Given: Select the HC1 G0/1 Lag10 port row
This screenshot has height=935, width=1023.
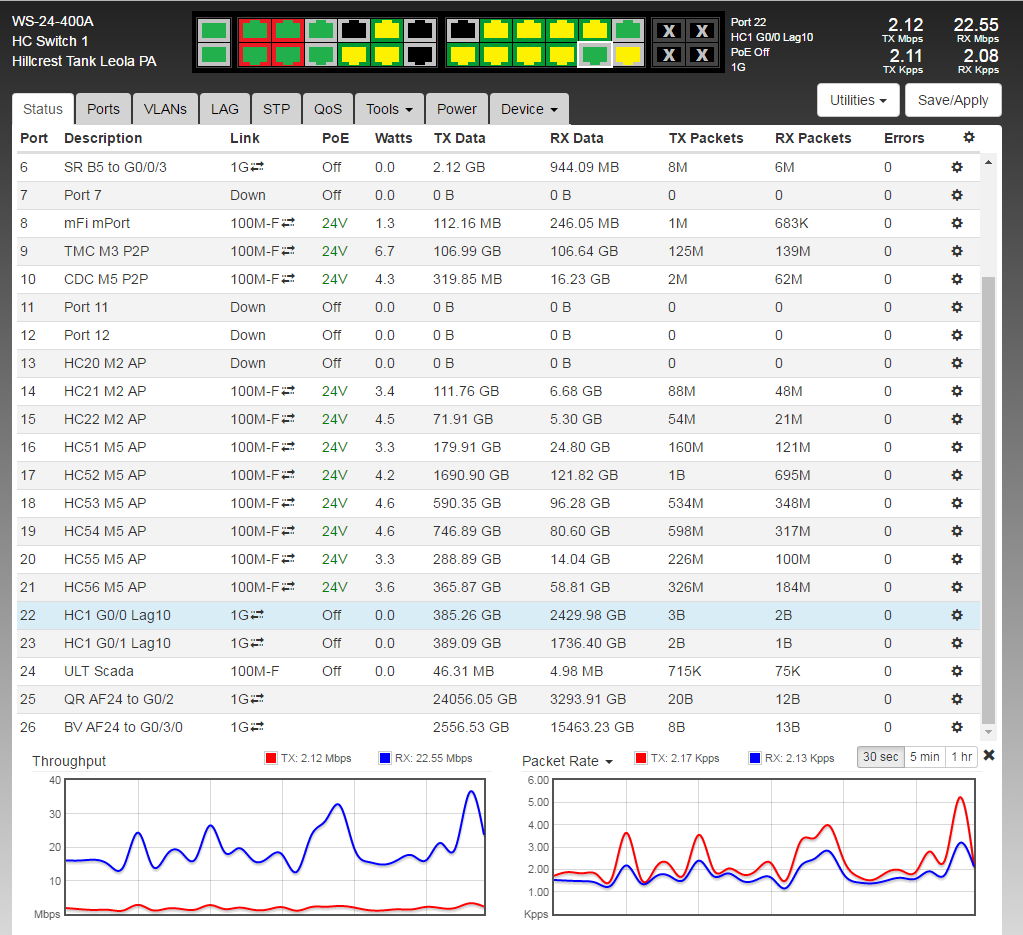Looking at the screenshot, I should (x=118, y=643).
